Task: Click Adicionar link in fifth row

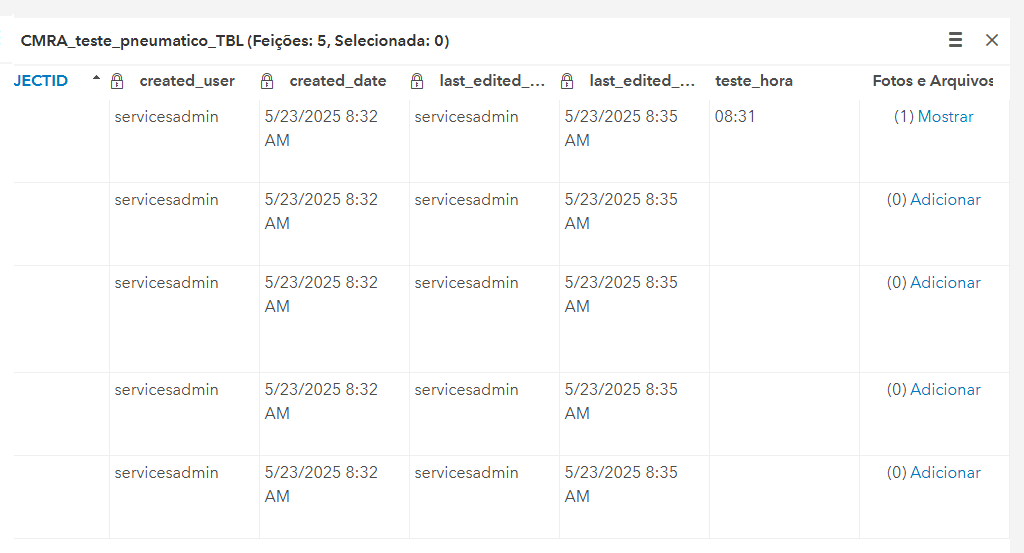Action: coord(945,472)
